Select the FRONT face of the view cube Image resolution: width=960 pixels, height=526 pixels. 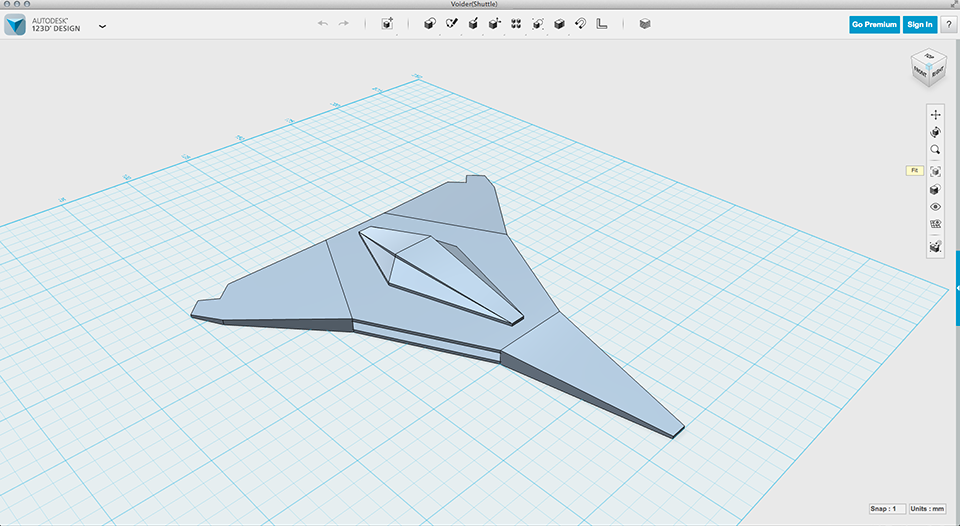coord(920,72)
